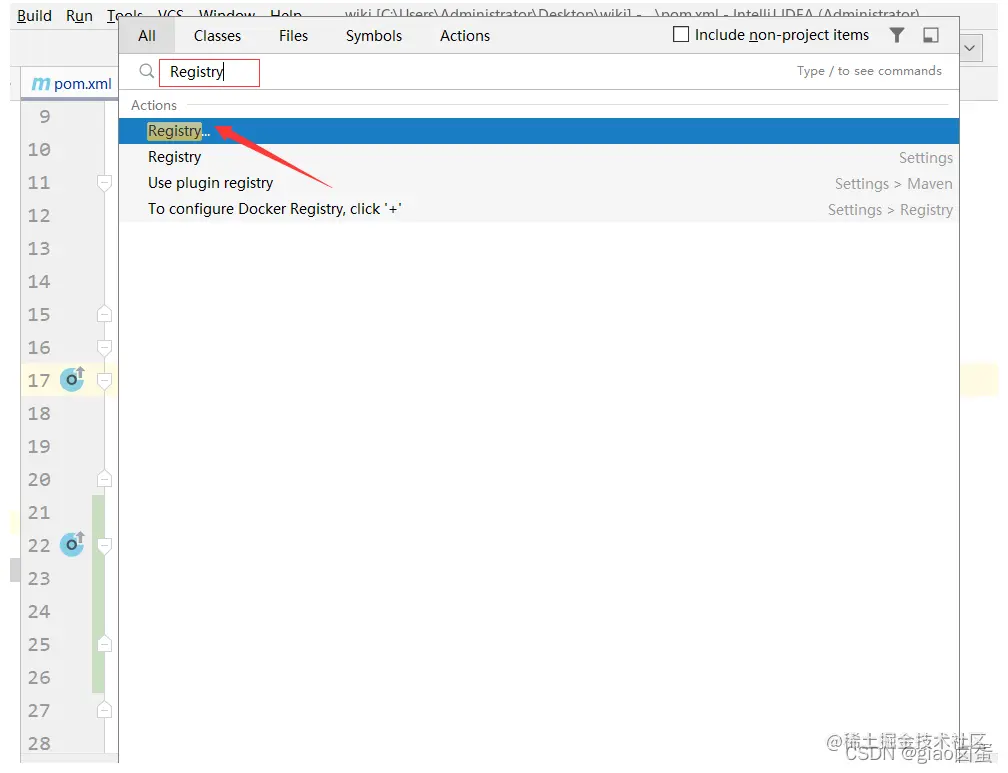The height and width of the screenshot is (773, 1008).
Task: Click the override gutter icon on line 22
Action: click(72, 544)
